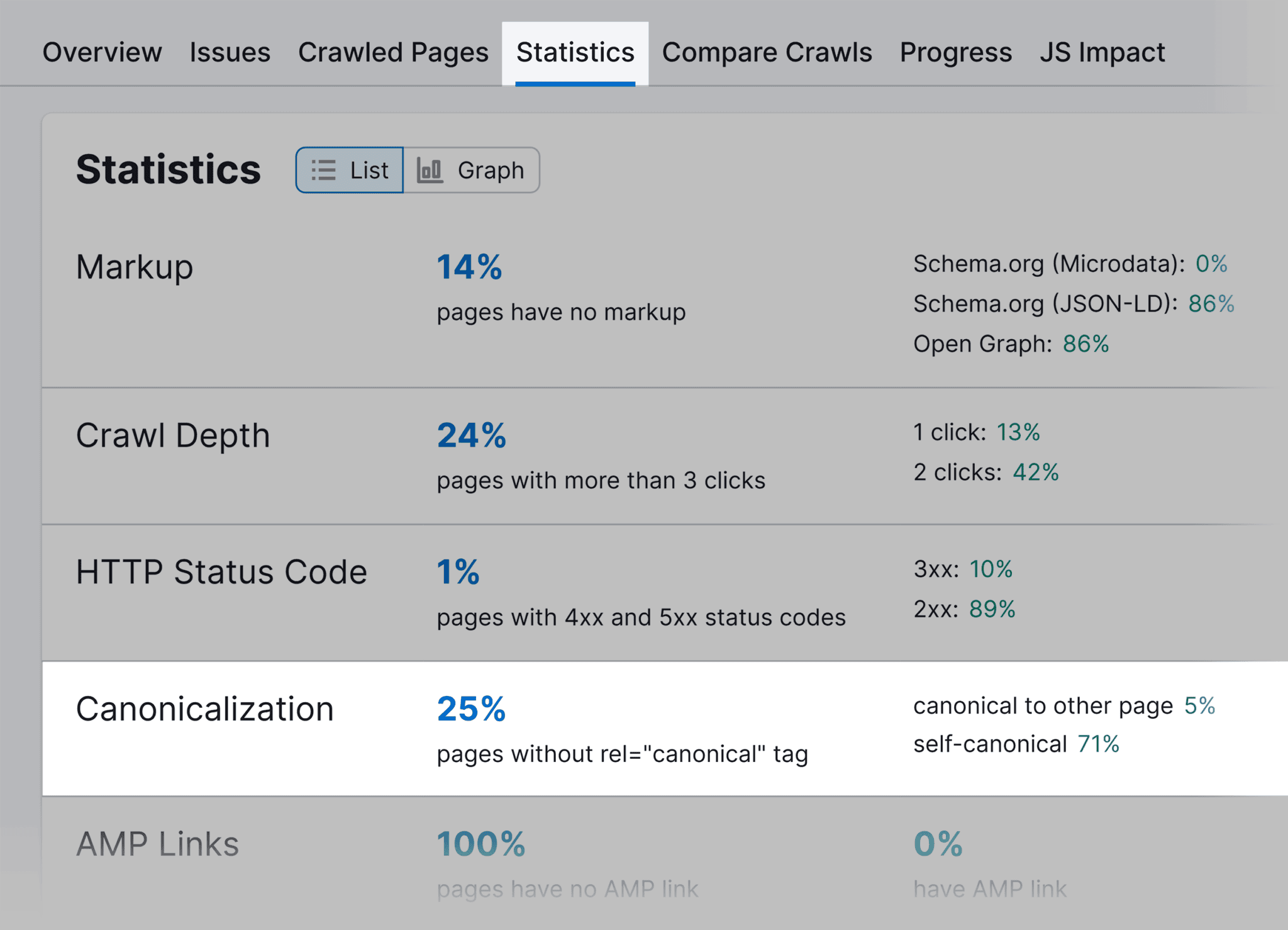Switch to List view of Statistics
Screen dimensions: 1288x930
point(349,169)
